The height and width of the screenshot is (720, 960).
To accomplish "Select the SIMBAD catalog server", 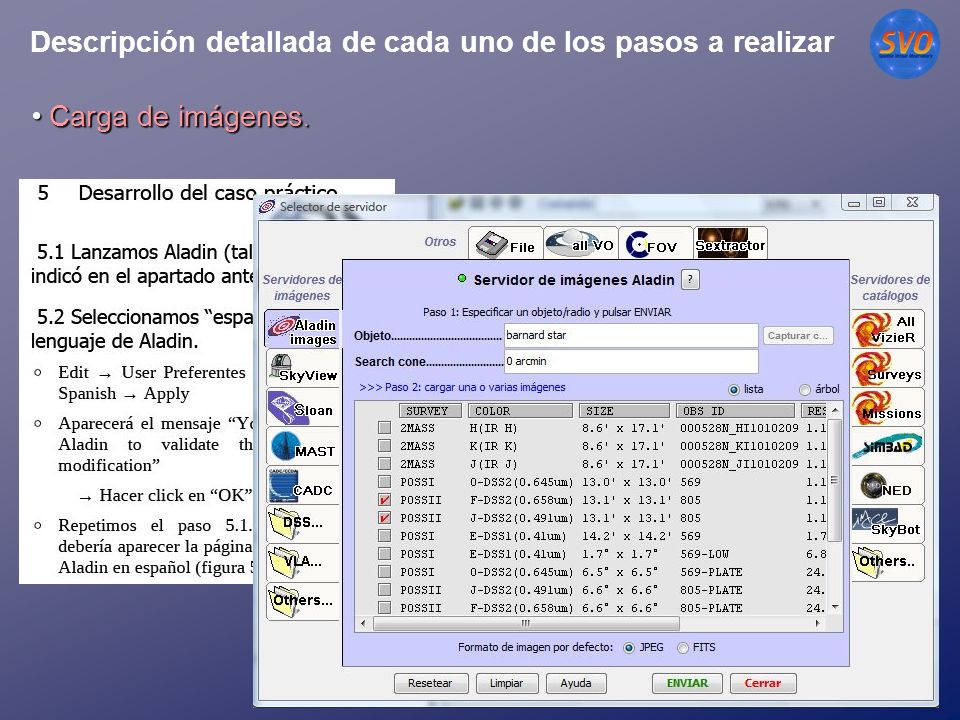I will click(887, 446).
